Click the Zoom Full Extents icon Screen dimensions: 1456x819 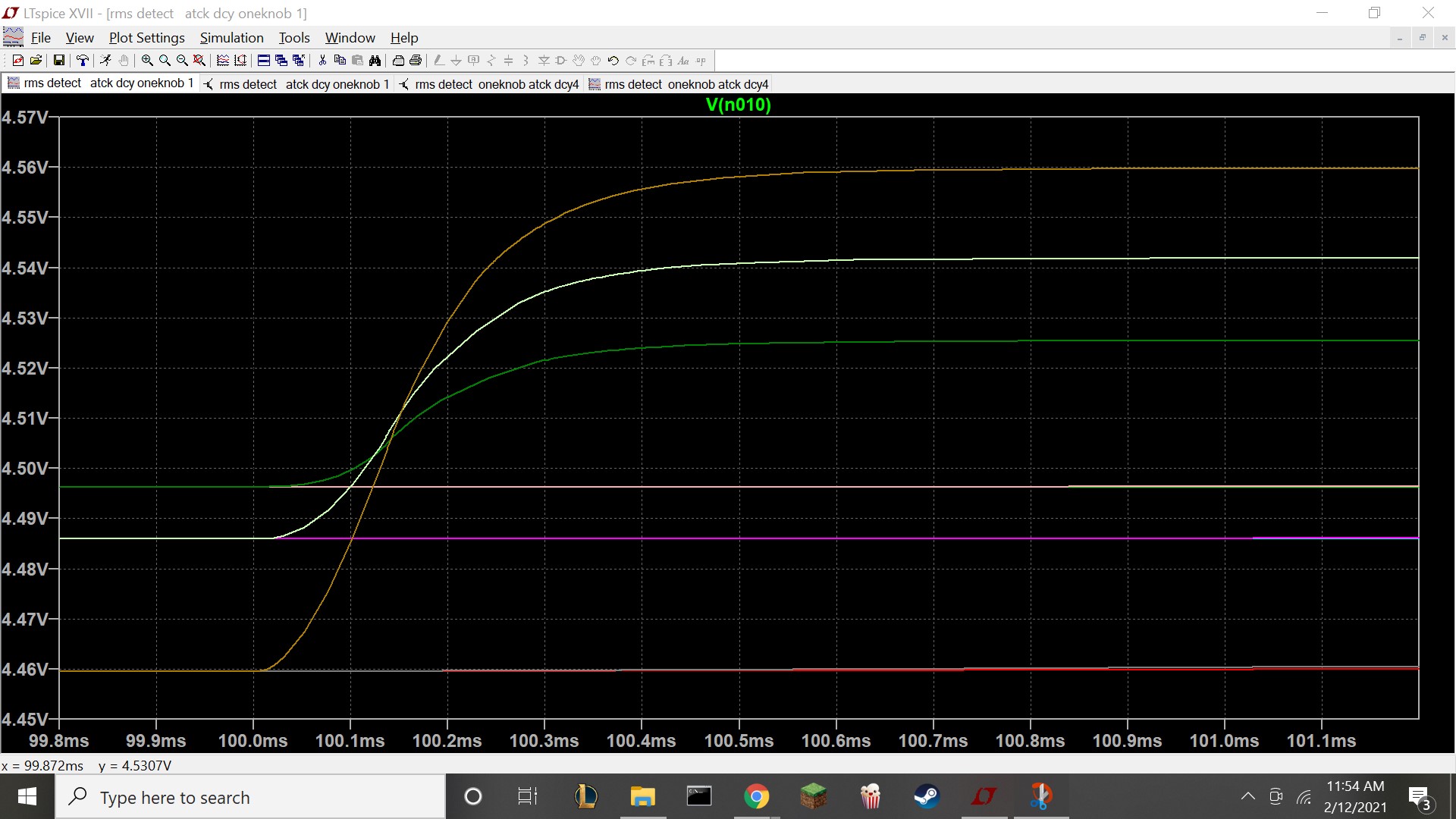click(199, 61)
